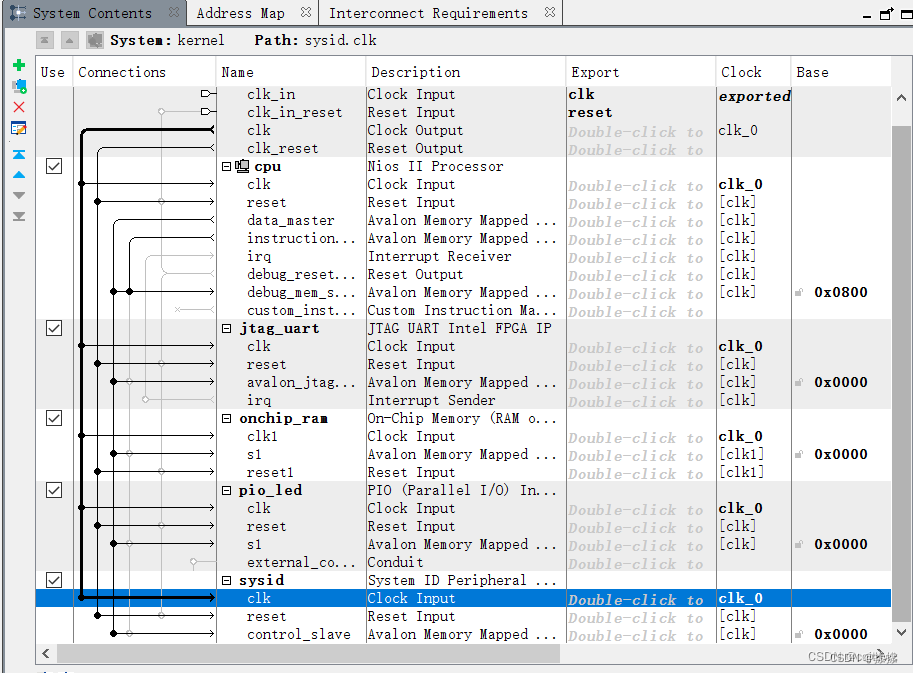The width and height of the screenshot is (913, 673).
Task: Click the horizontal scrollbar left arrow
Action: pyautogui.click(x=46, y=654)
